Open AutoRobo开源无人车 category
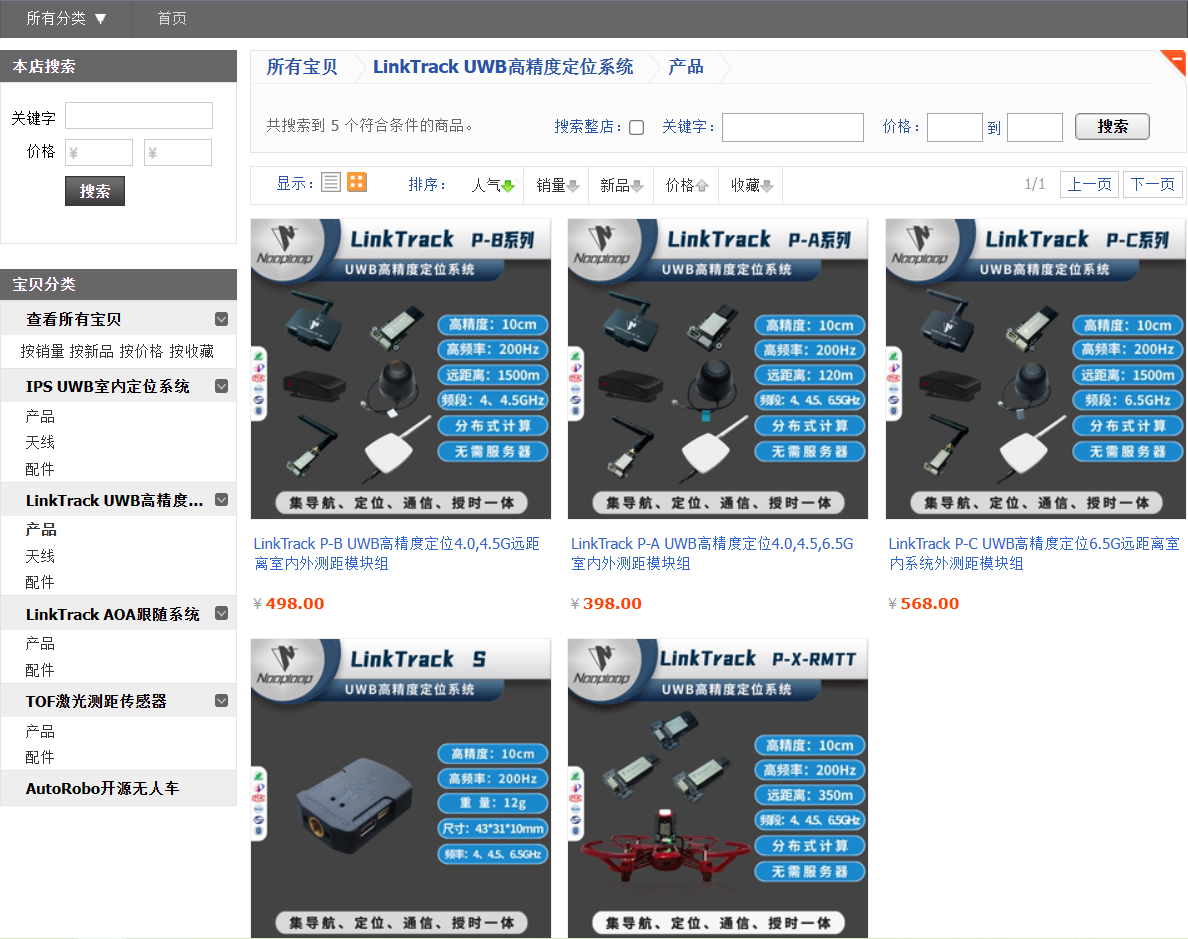 102,788
